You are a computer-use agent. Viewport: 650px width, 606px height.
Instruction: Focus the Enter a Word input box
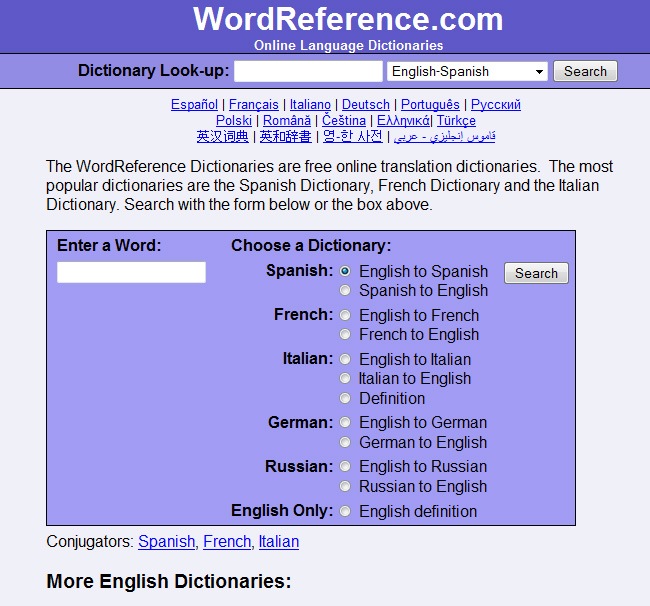131,272
